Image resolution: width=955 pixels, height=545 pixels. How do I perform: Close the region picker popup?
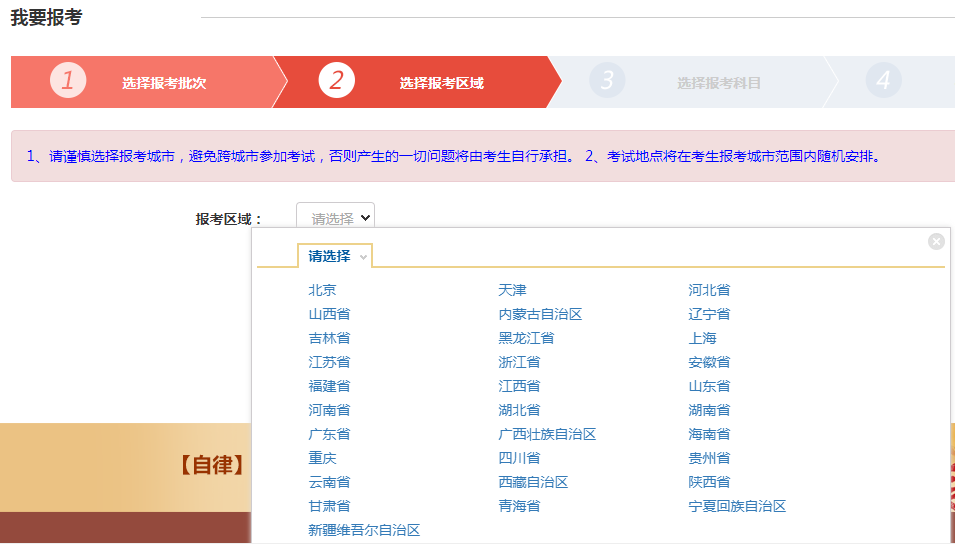tap(936, 241)
